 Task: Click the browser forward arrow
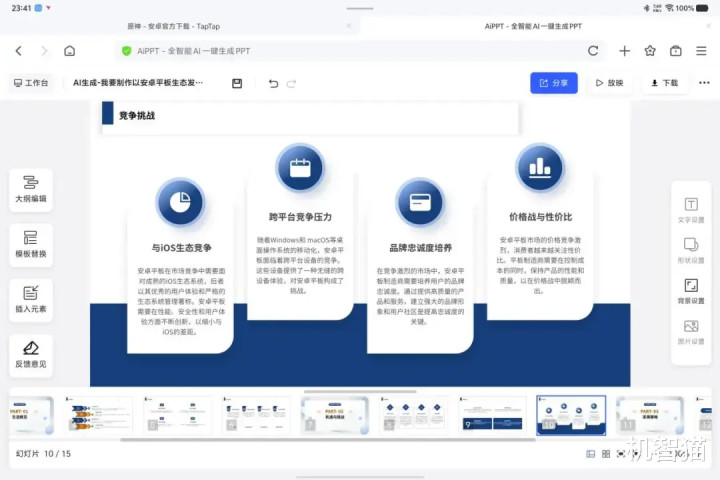(x=44, y=51)
